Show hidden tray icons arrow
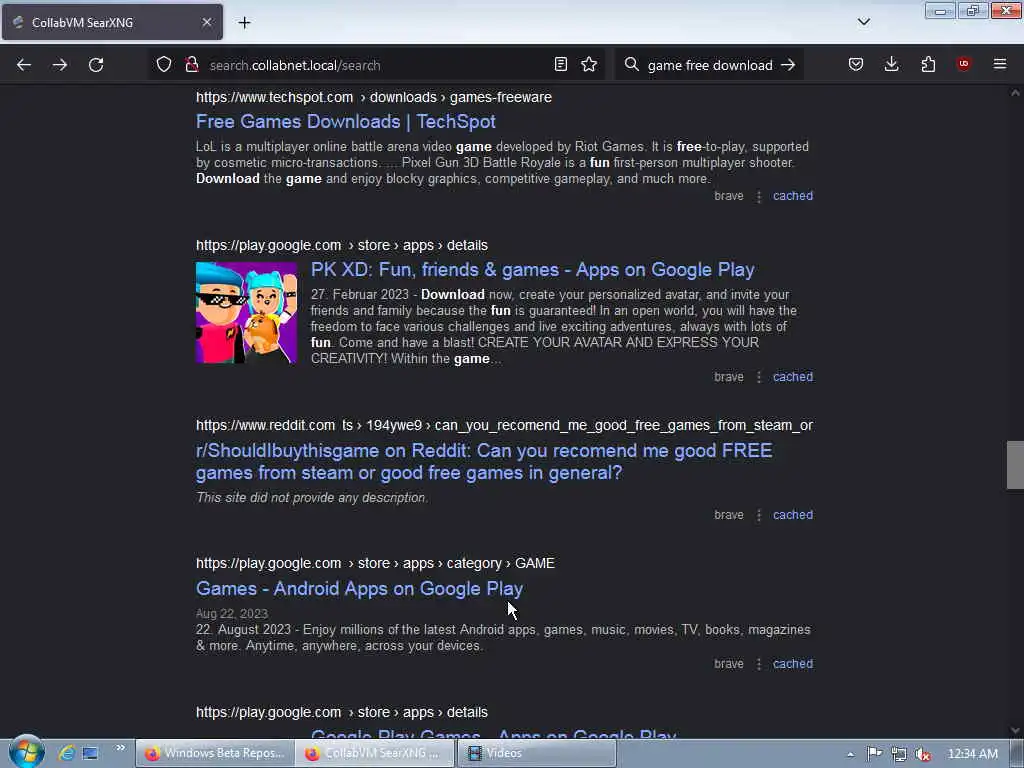1024x768 pixels. [850, 754]
